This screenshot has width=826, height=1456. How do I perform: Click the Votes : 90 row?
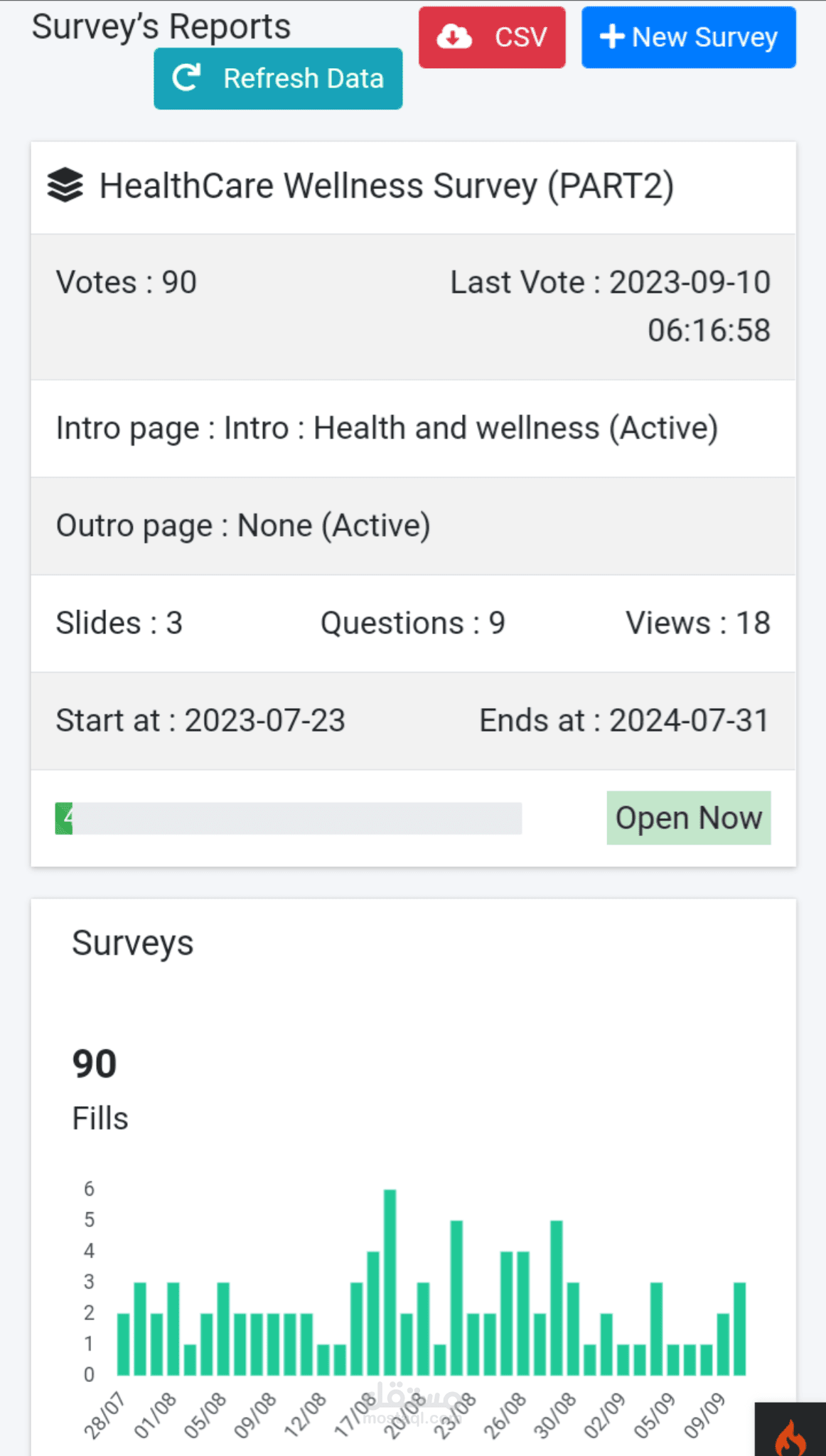tap(127, 282)
